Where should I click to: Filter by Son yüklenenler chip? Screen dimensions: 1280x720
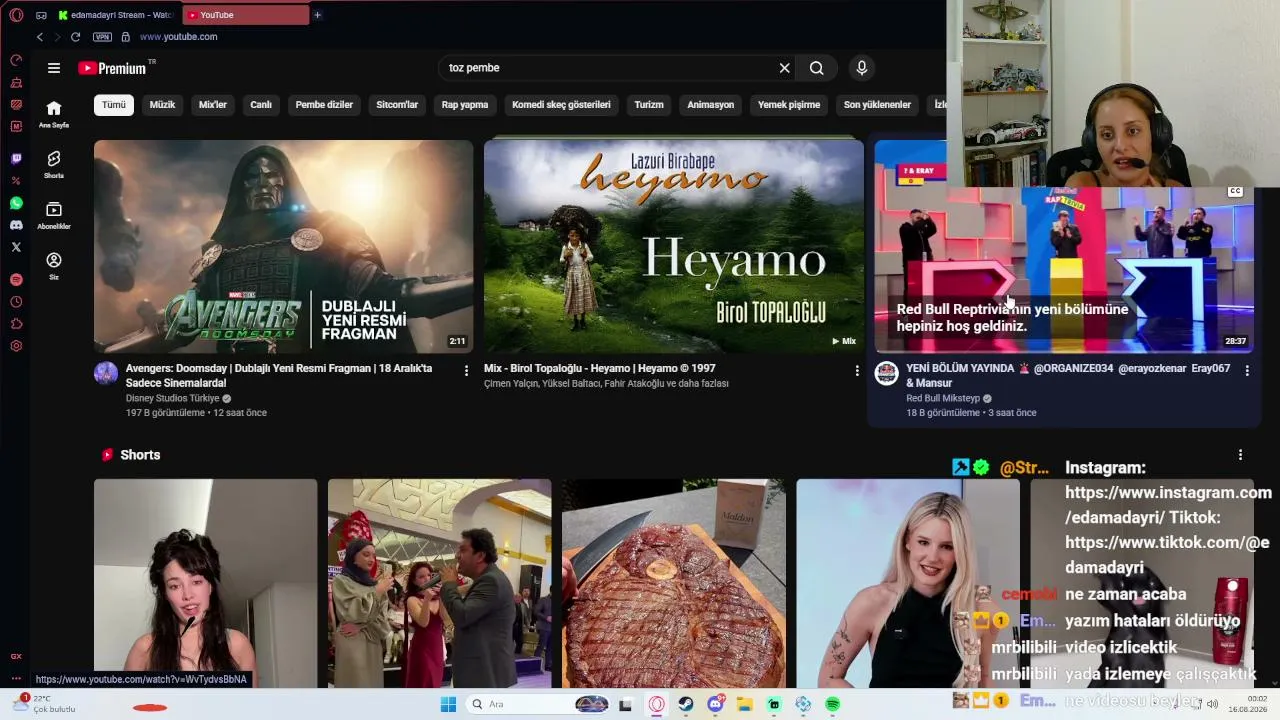(877, 105)
